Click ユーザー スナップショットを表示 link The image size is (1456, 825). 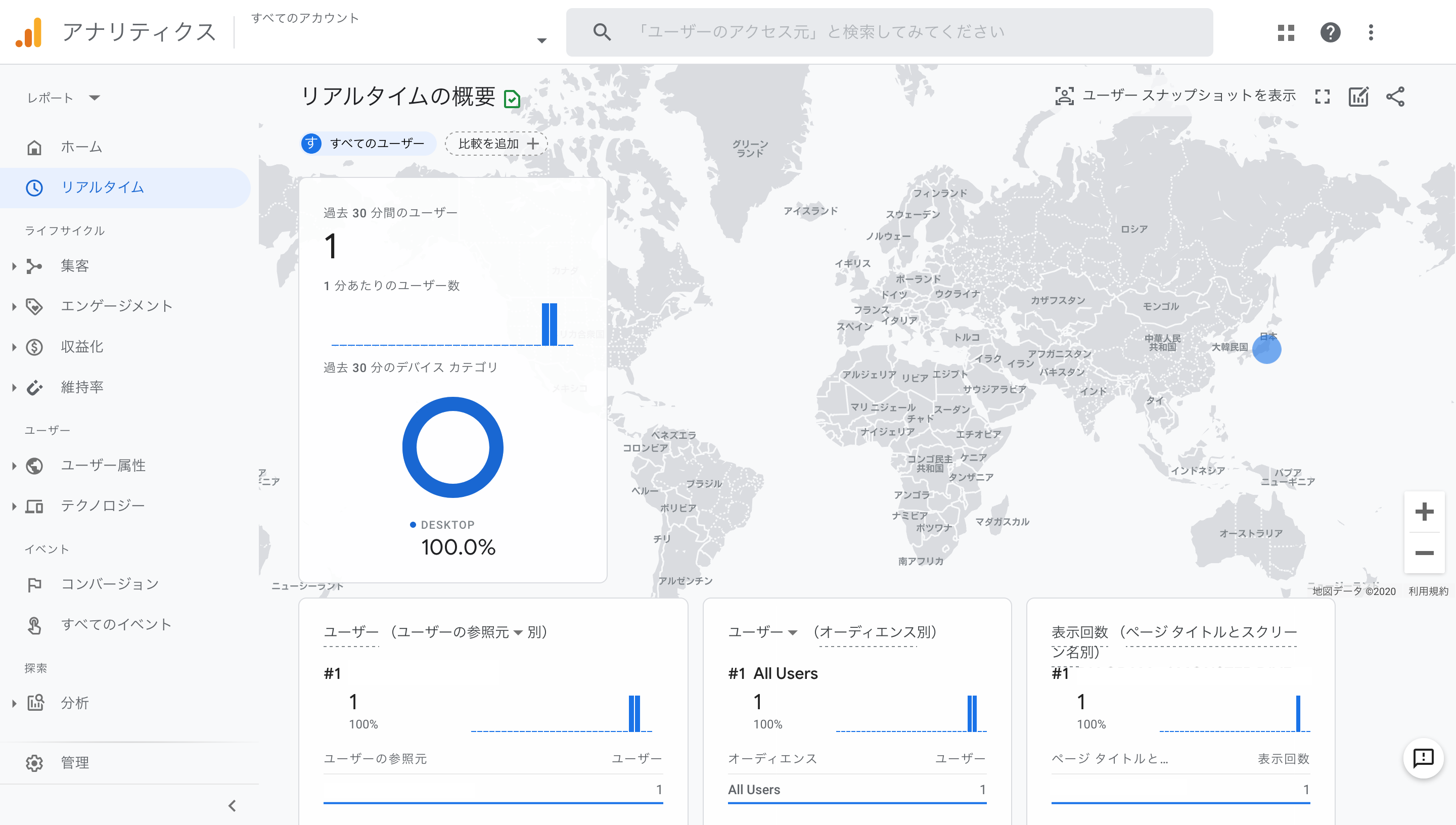(1189, 96)
